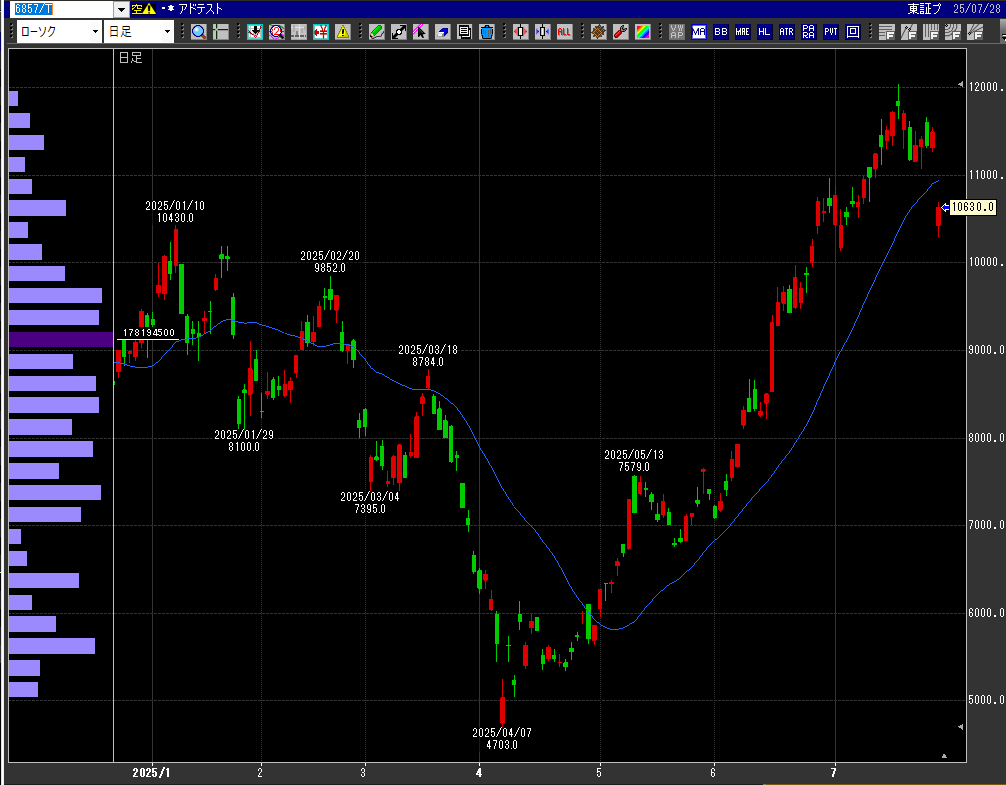Click the アドテスト stock name
Viewport: 1006px width, 785px height.
point(200,9)
